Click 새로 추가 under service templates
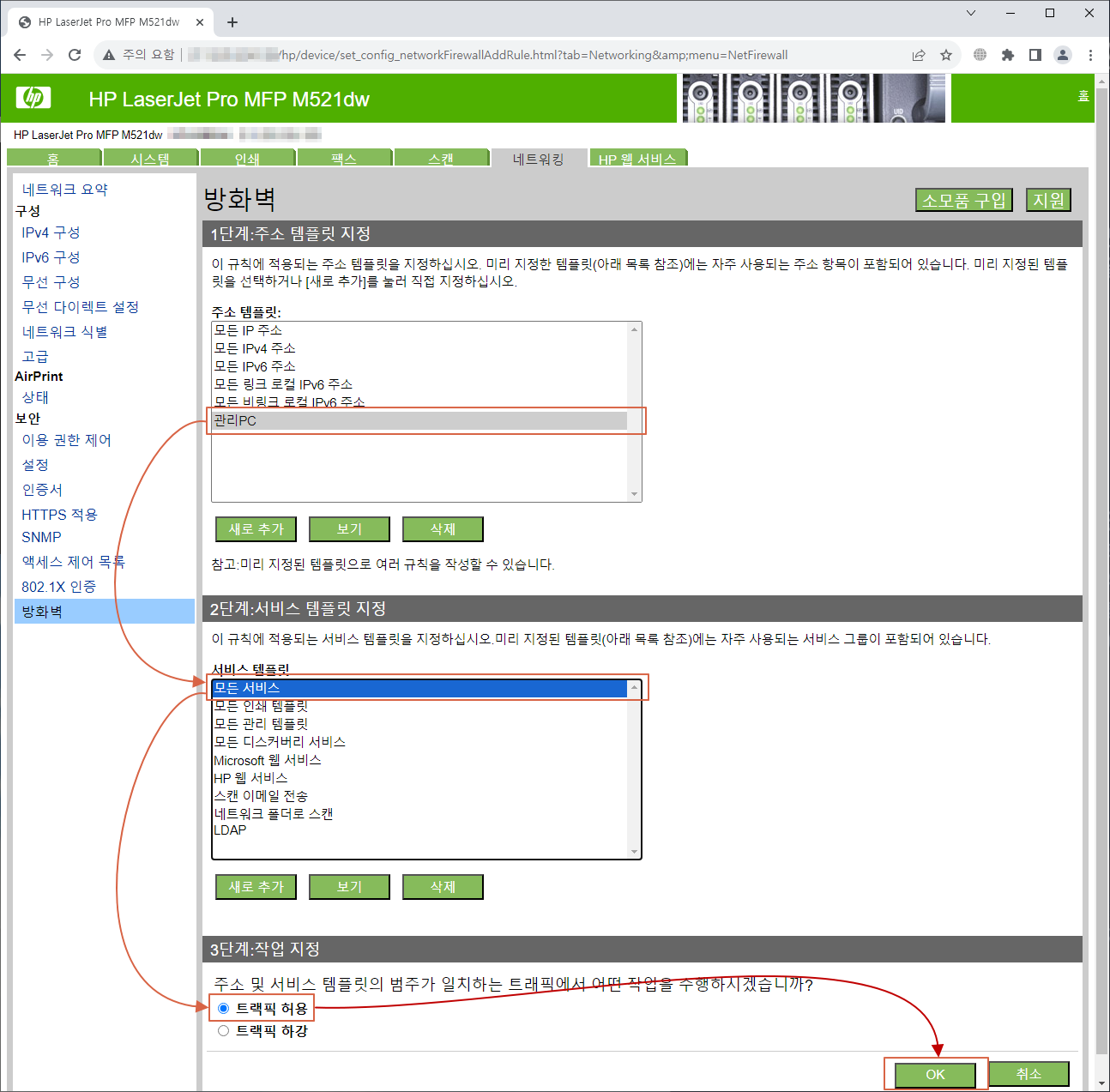 click(256, 887)
